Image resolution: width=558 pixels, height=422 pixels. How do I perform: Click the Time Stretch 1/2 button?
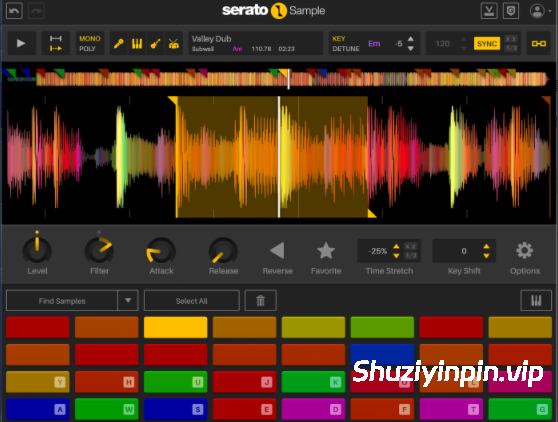410,255
